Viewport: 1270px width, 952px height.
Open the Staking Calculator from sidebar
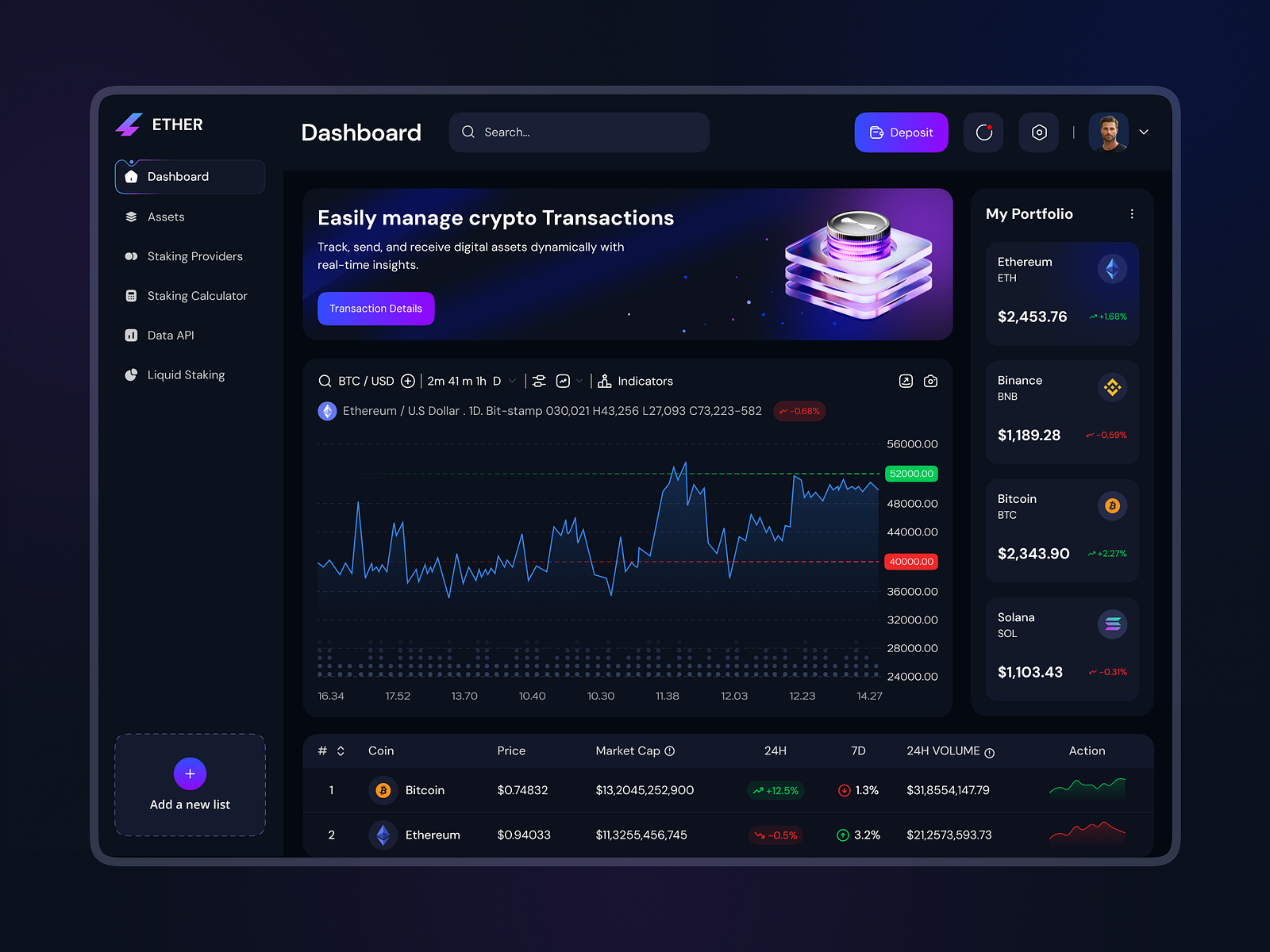(197, 295)
